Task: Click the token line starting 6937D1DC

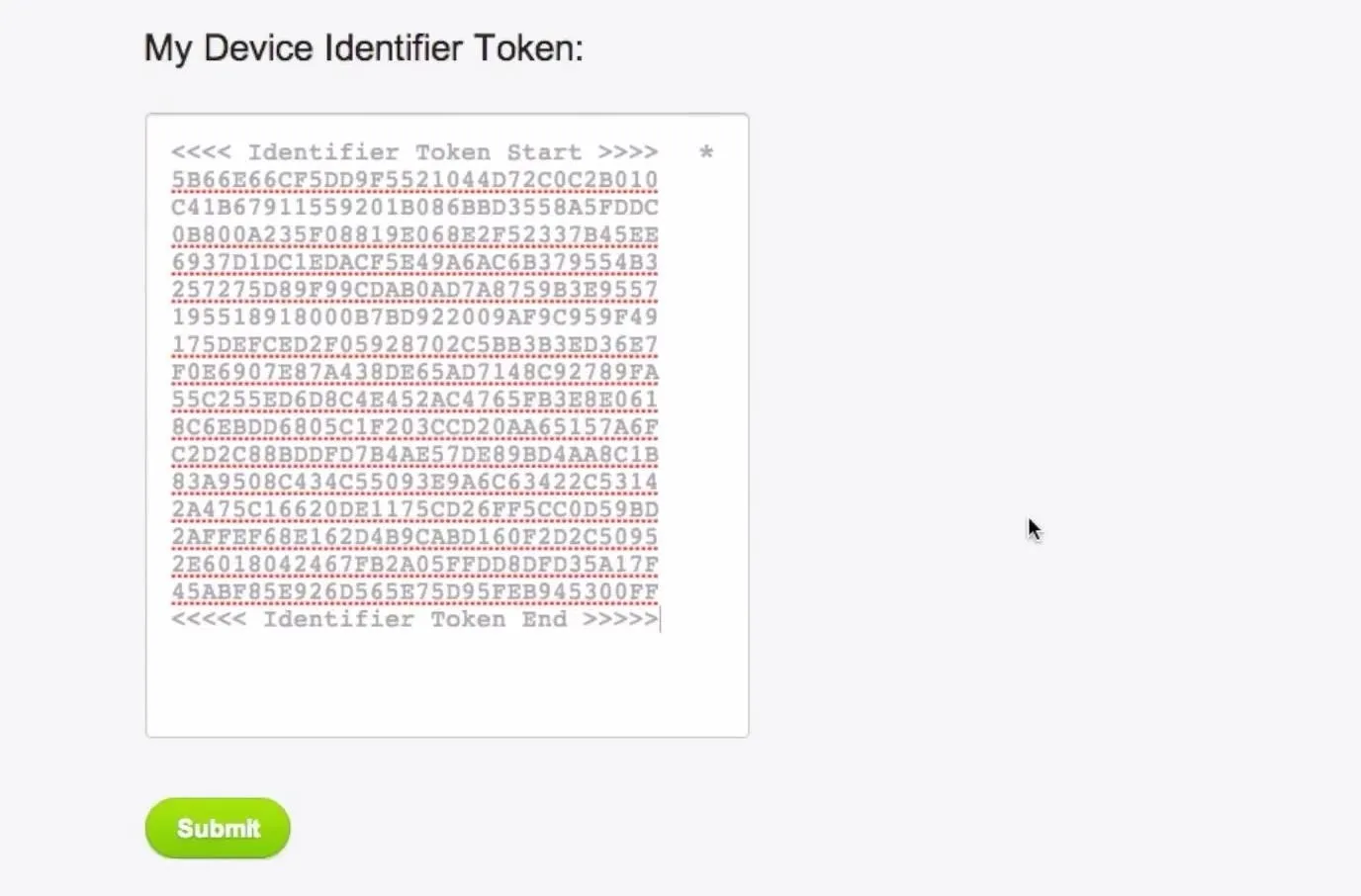Action: point(414,262)
